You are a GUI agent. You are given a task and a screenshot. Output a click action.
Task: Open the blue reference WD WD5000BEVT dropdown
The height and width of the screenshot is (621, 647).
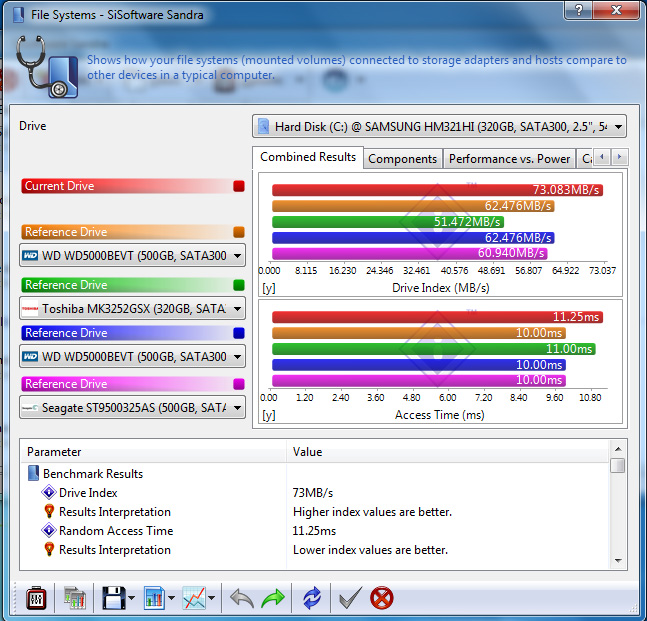coord(132,356)
